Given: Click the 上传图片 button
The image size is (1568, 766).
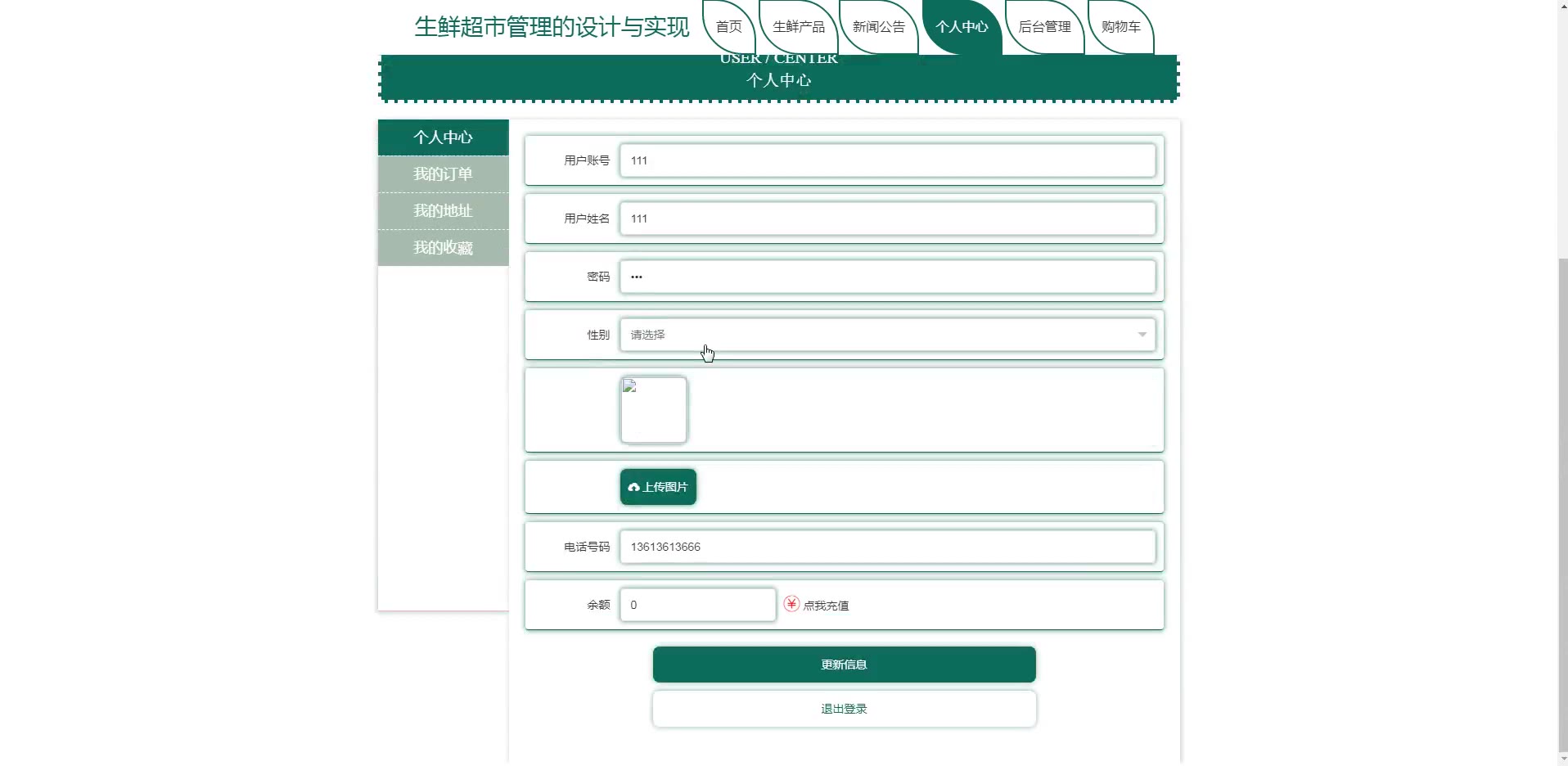Looking at the screenshot, I should click(x=658, y=487).
